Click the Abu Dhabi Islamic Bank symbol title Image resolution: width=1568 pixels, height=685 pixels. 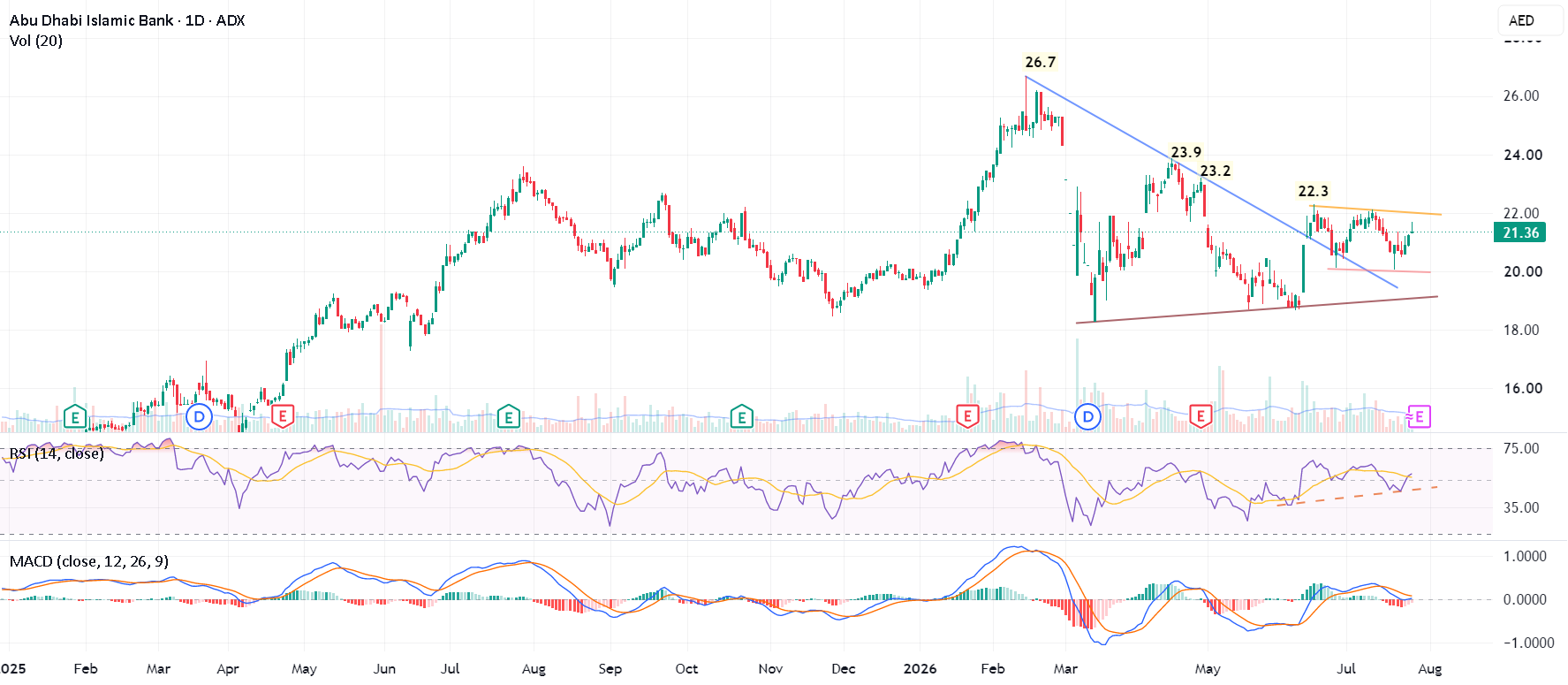click(x=127, y=20)
